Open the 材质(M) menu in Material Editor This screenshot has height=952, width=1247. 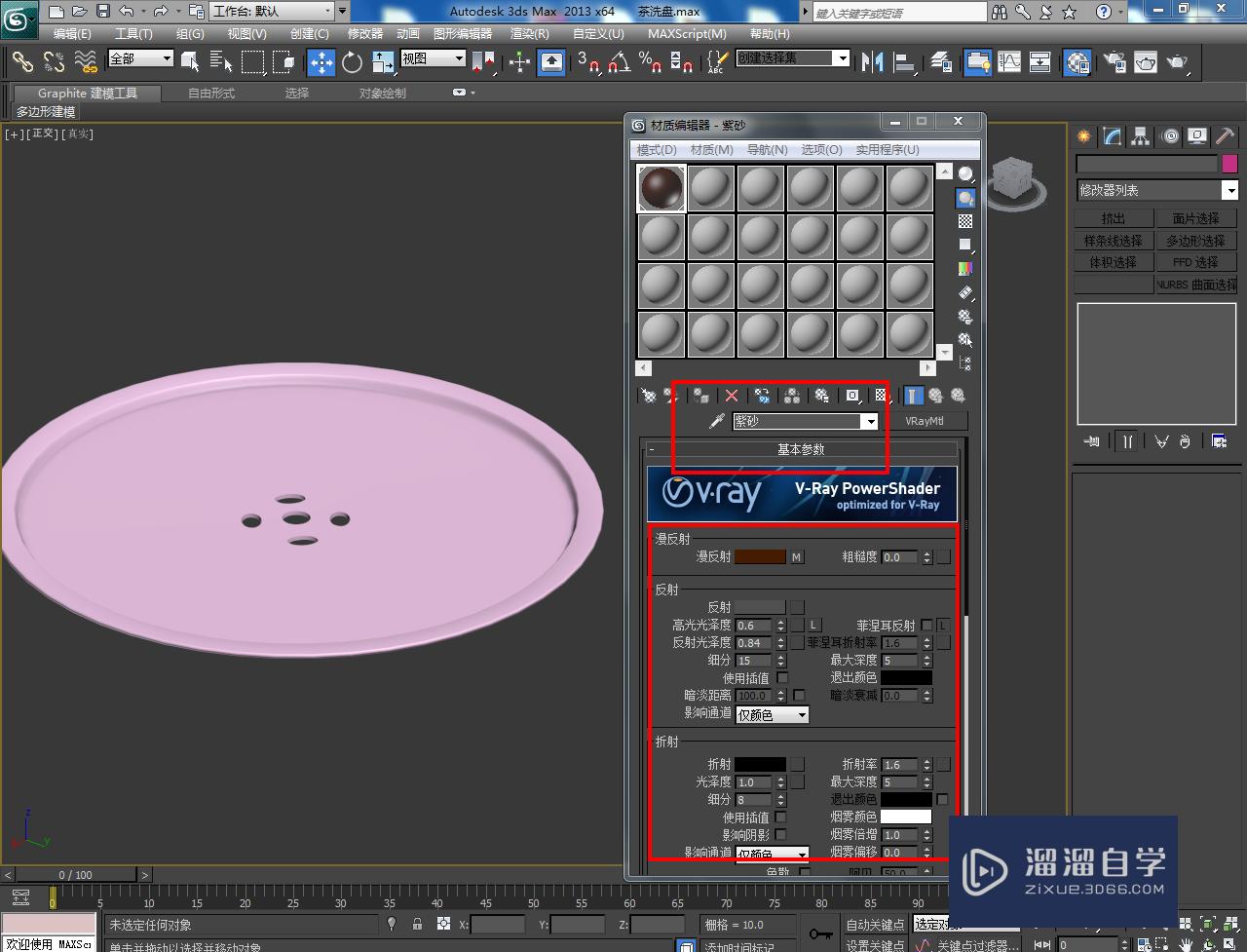point(711,150)
